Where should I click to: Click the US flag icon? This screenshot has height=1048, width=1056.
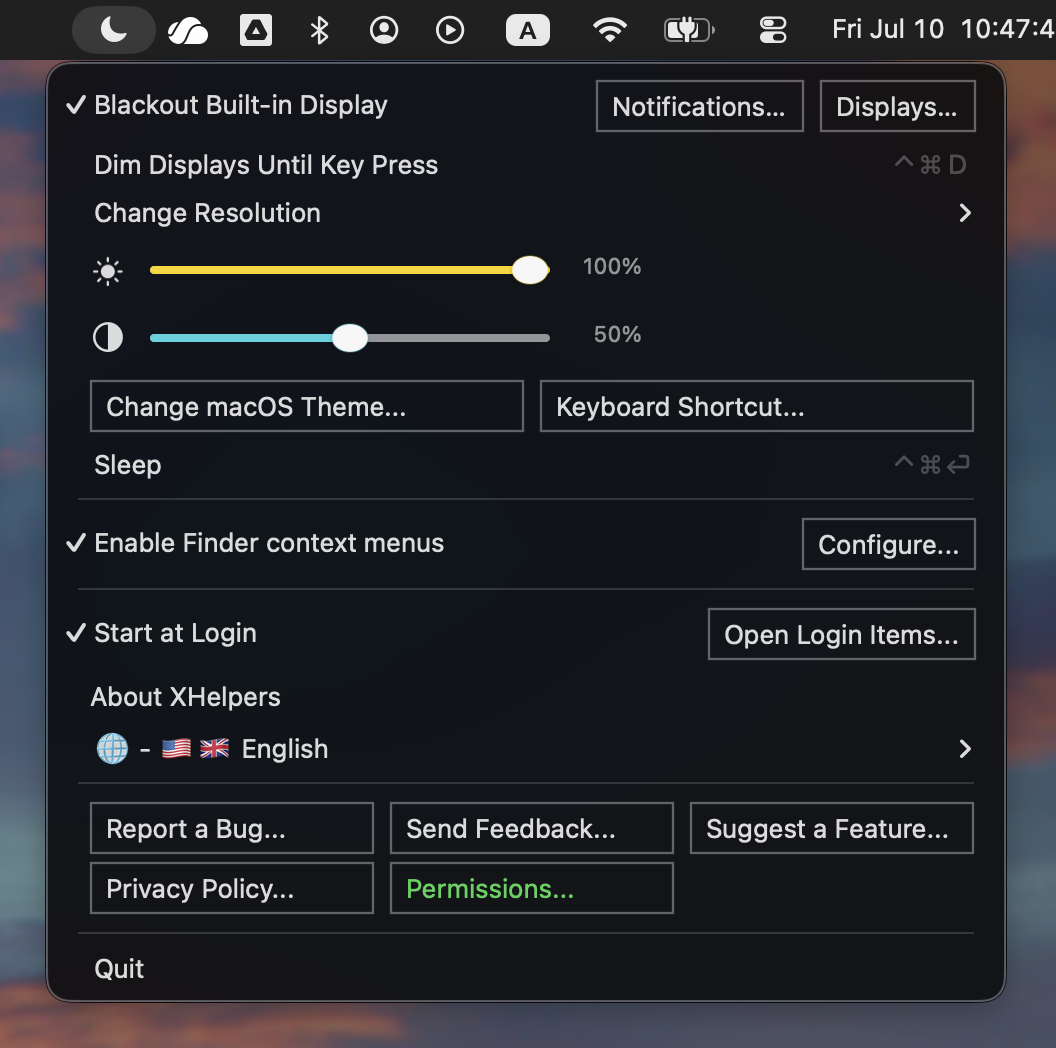coord(176,749)
